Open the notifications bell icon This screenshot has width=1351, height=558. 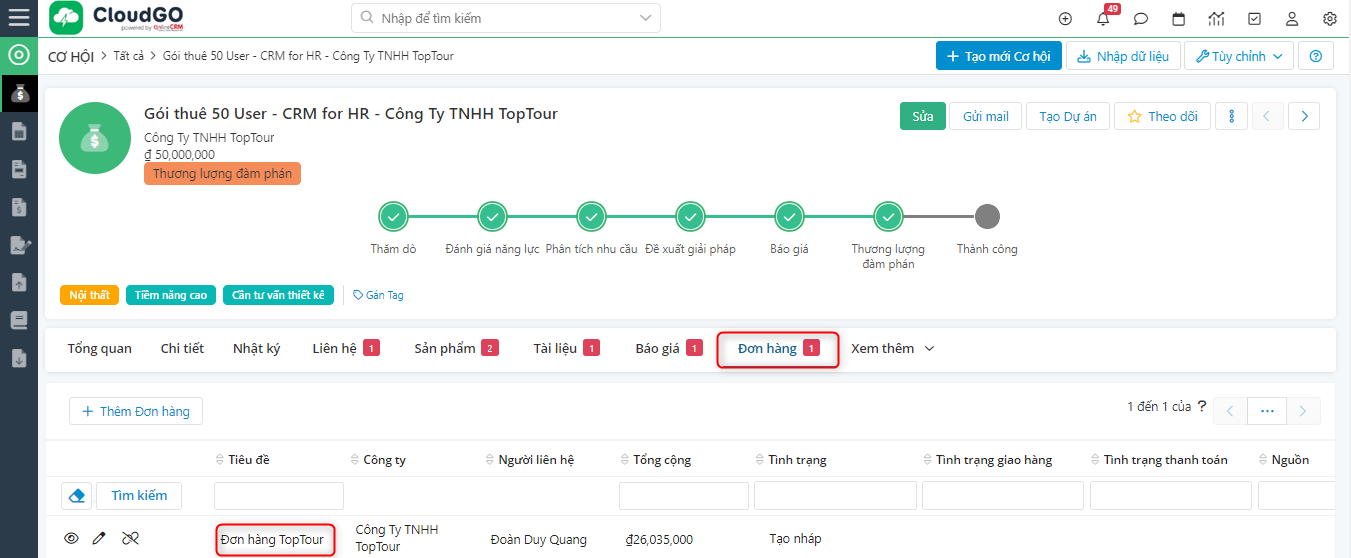click(x=1103, y=18)
